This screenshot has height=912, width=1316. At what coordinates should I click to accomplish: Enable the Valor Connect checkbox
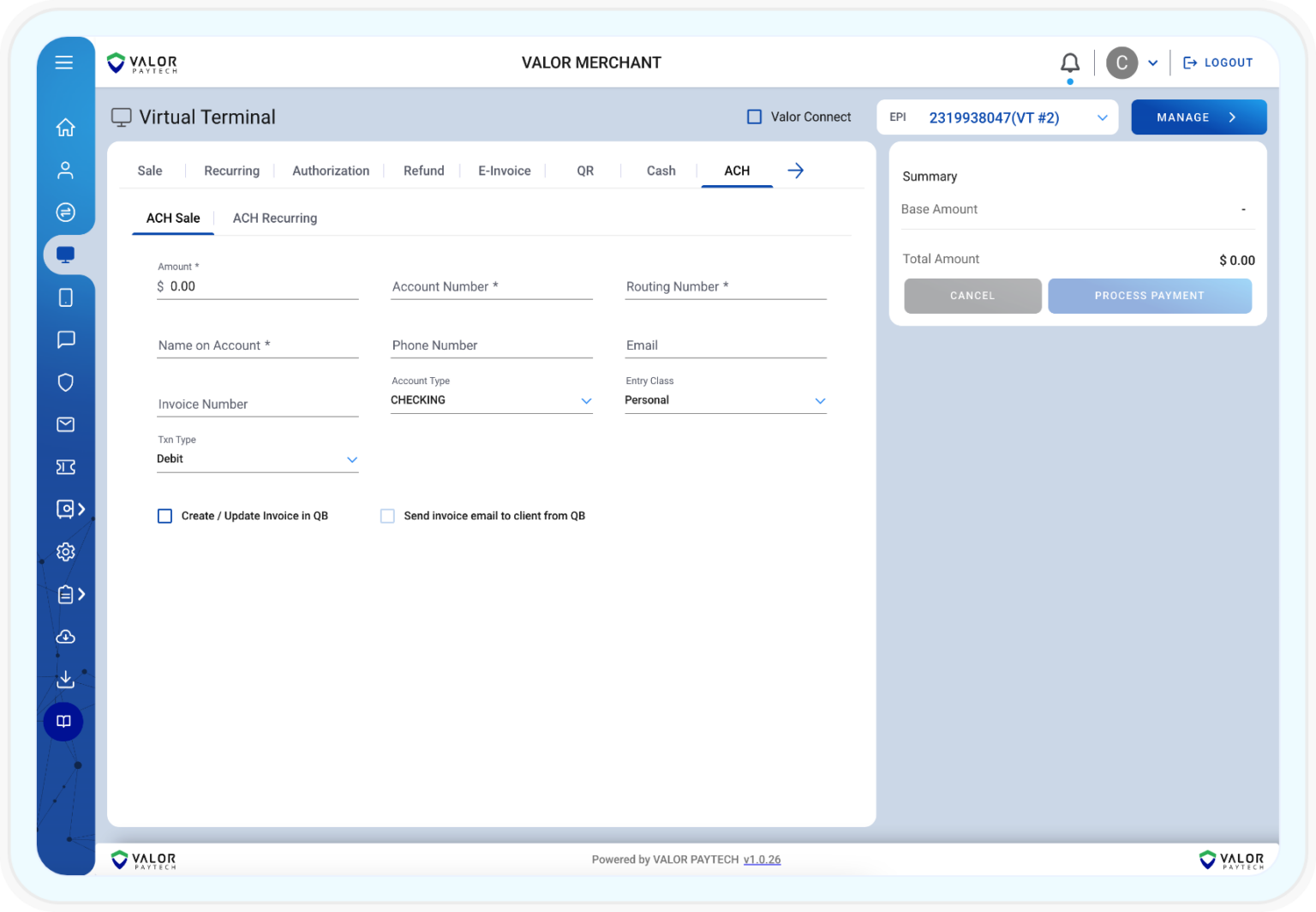[754, 117]
